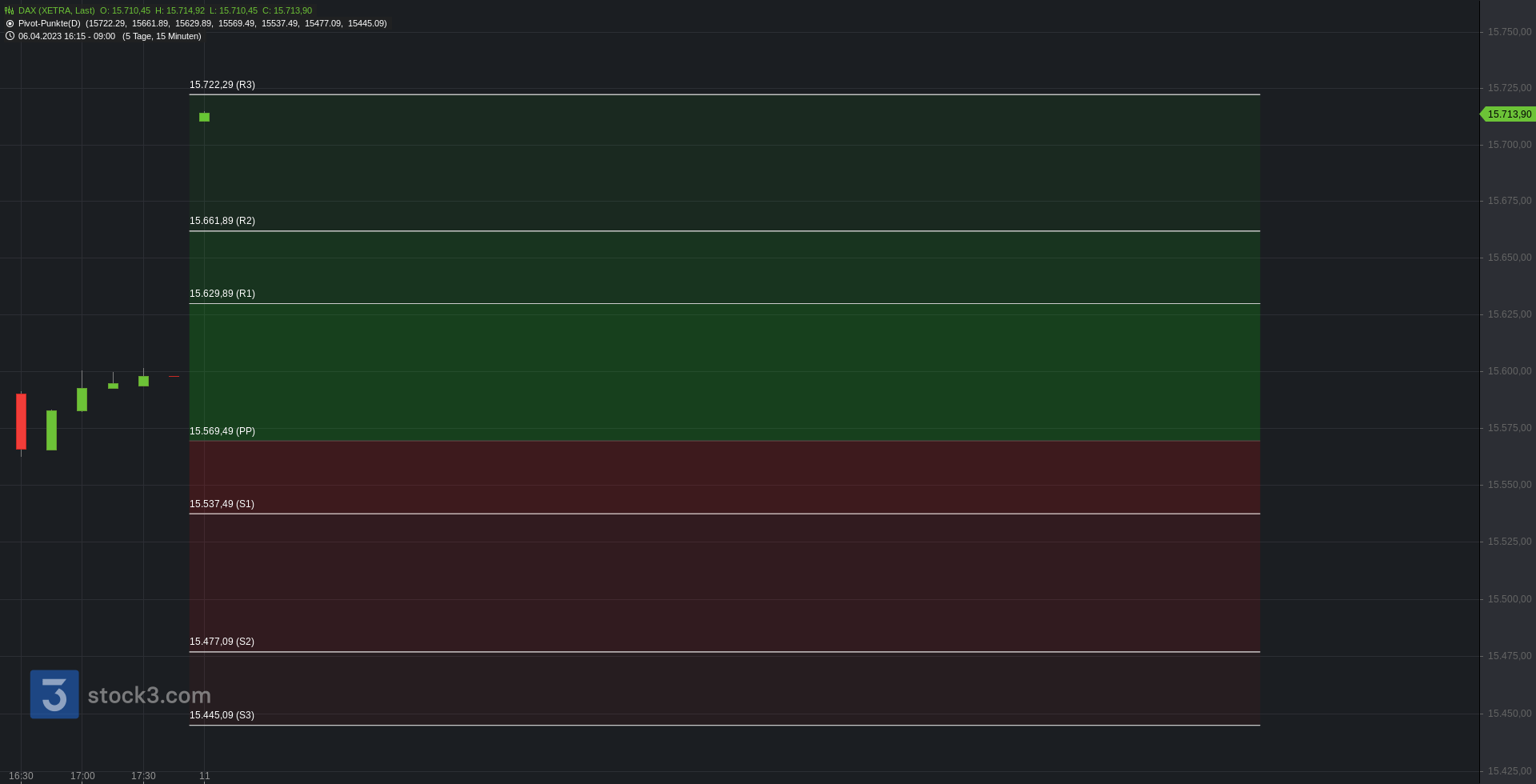Click the S1 pivot line label 15.537,49
This screenshot has height=784, width=1536.
click(222, 504)
